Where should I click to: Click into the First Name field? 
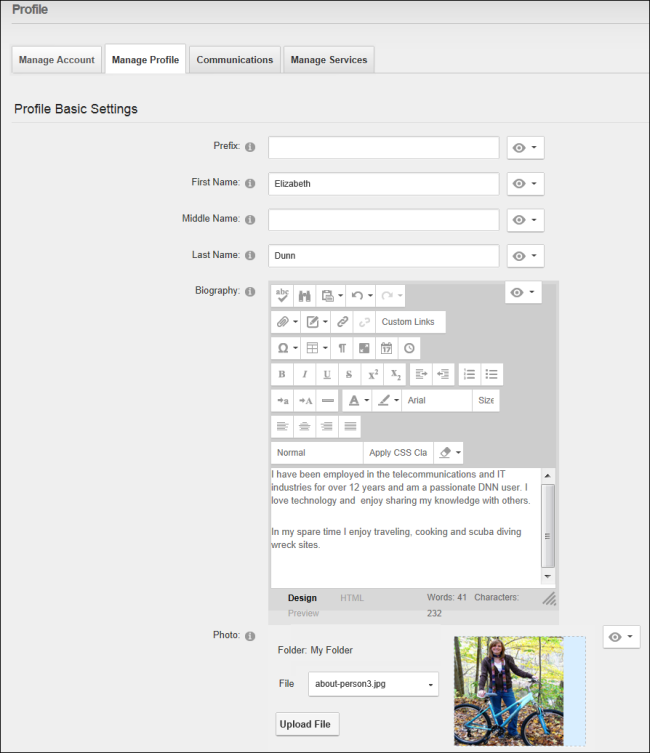384,183
